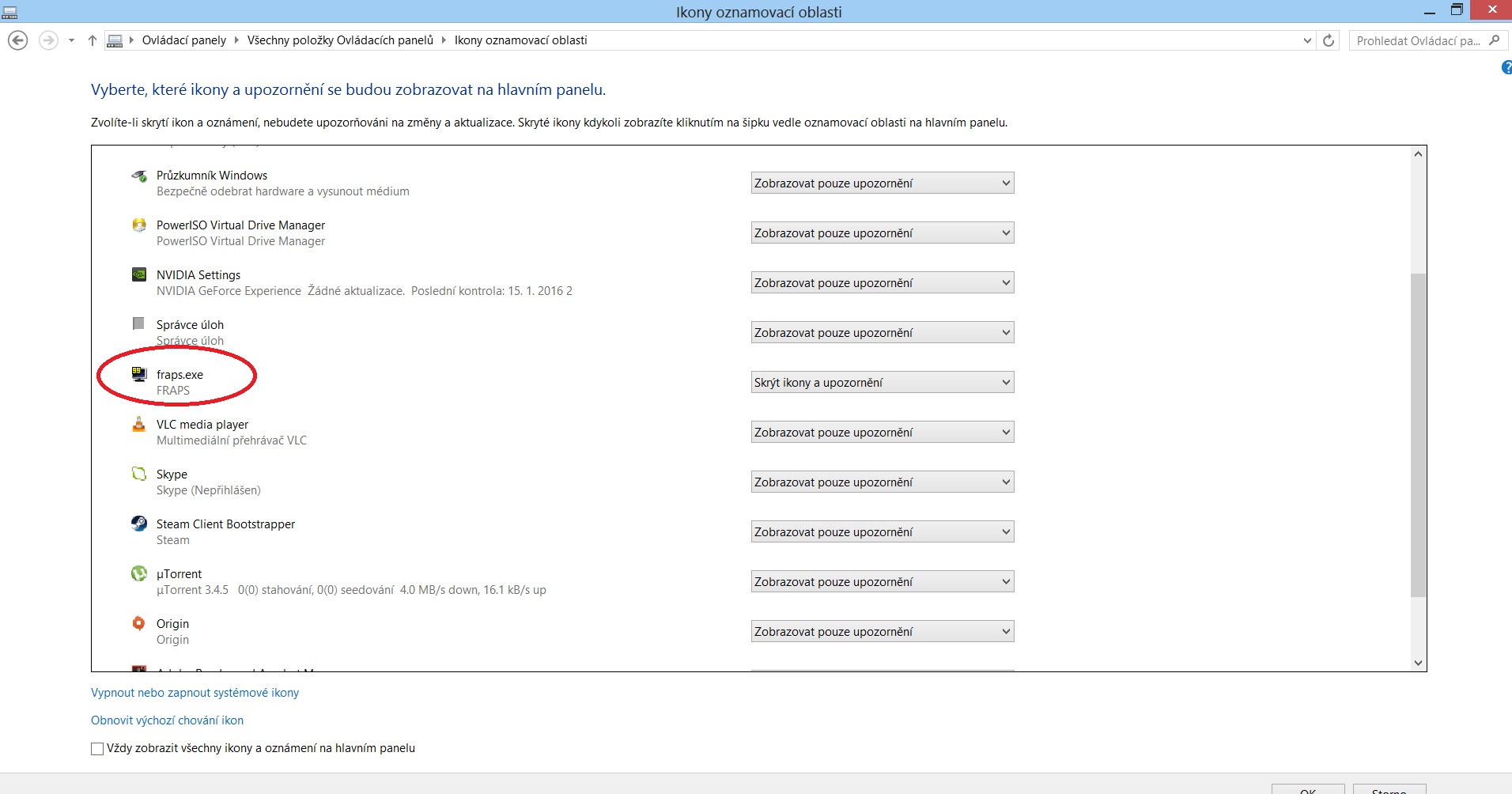Open the behavior dropdown for Steam Client Bootstrapper
Screen dimensions: 1512x794
[883, 532]
